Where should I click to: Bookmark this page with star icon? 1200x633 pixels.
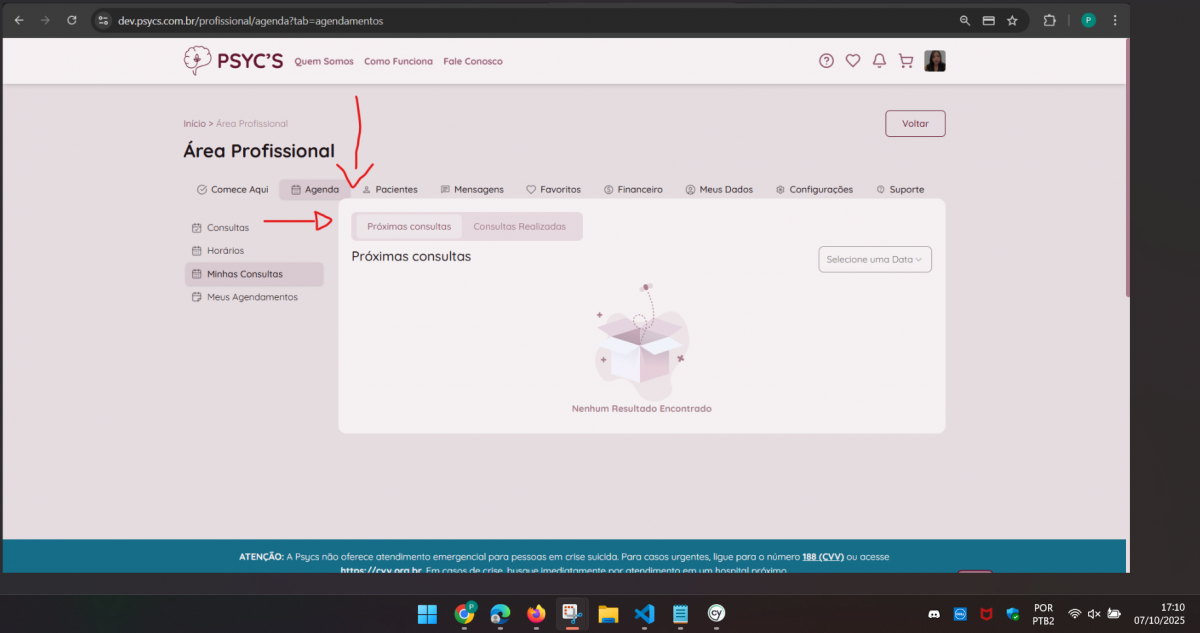click(1012, 20)
